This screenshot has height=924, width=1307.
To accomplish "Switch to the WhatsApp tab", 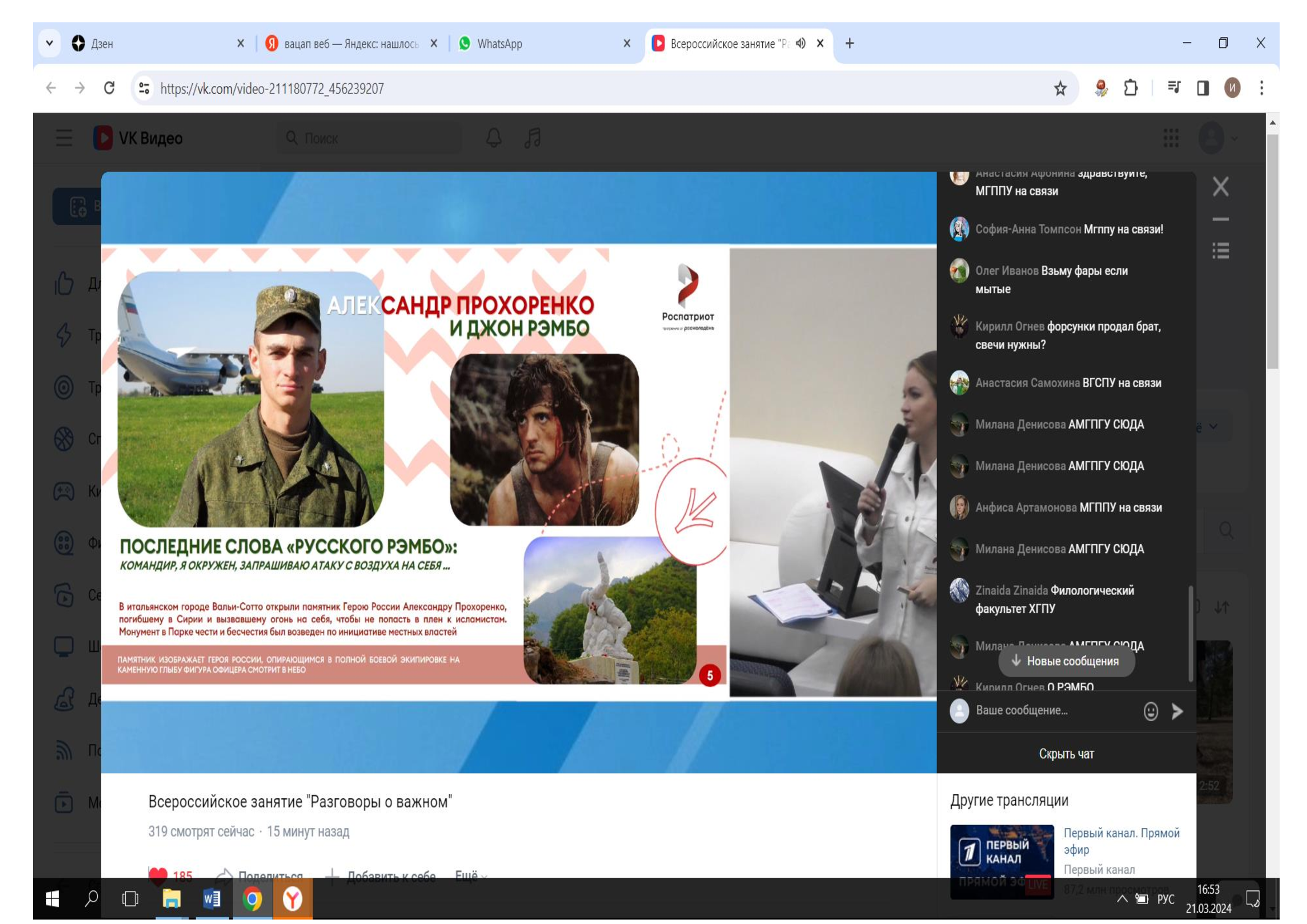I will pos(499,44).
